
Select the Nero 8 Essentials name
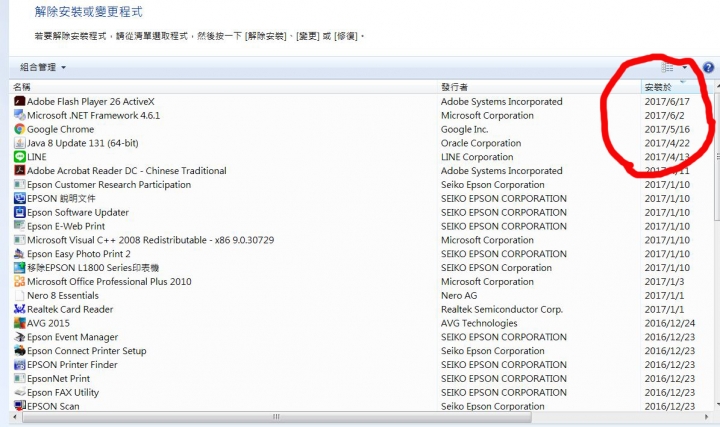click(x=63, y=295)
